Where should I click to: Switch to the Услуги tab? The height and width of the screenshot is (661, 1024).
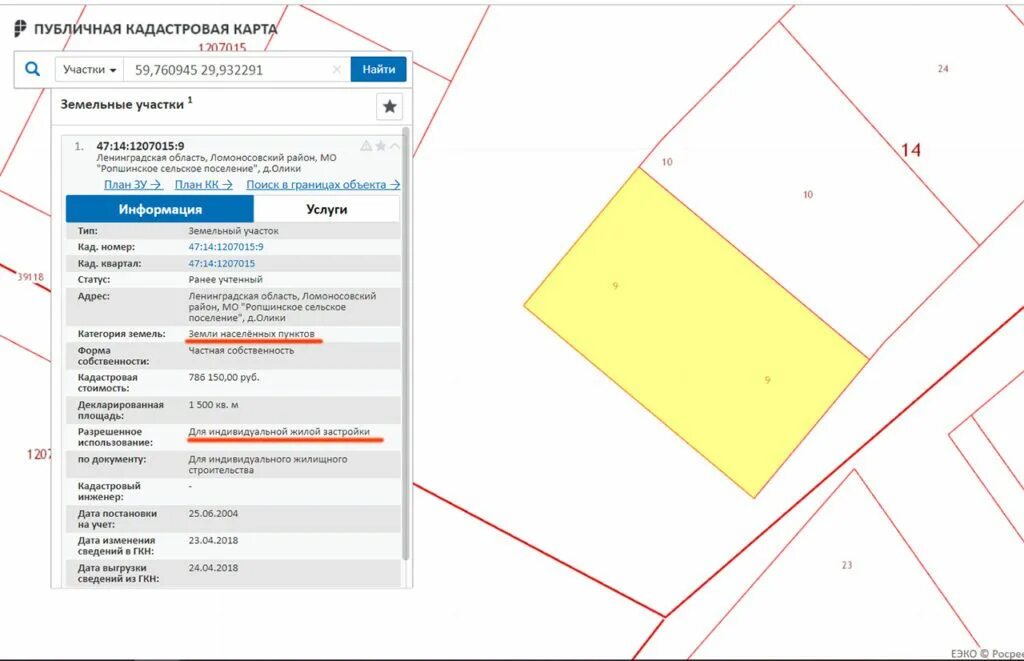pos(327,209)
